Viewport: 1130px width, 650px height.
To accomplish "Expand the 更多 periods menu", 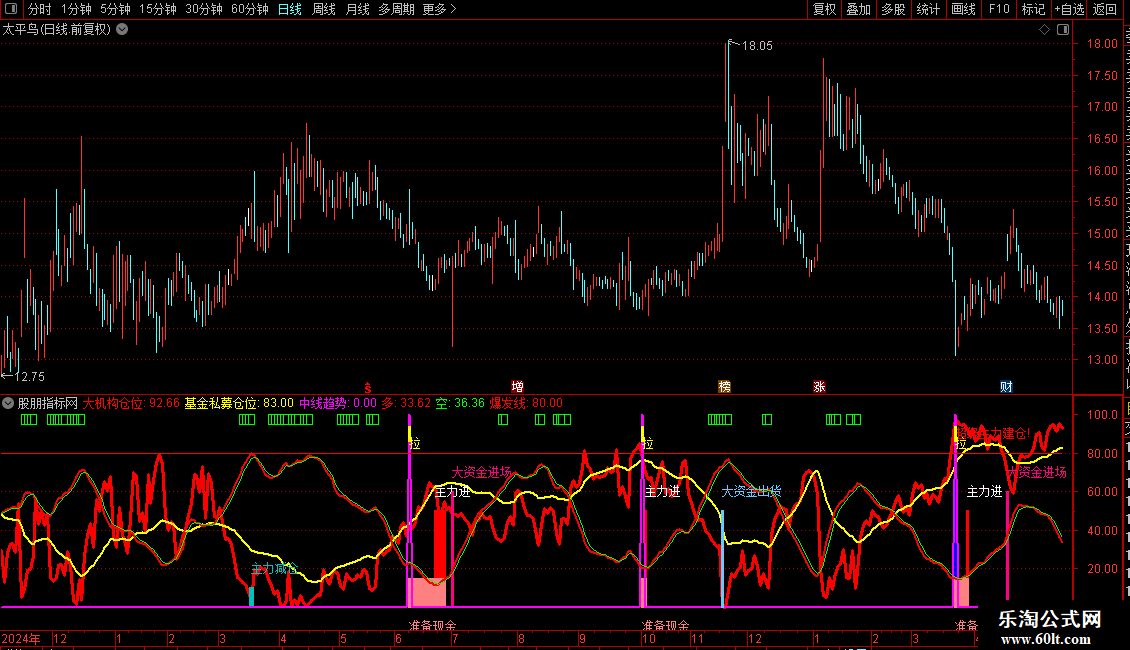I will [439, 9].
